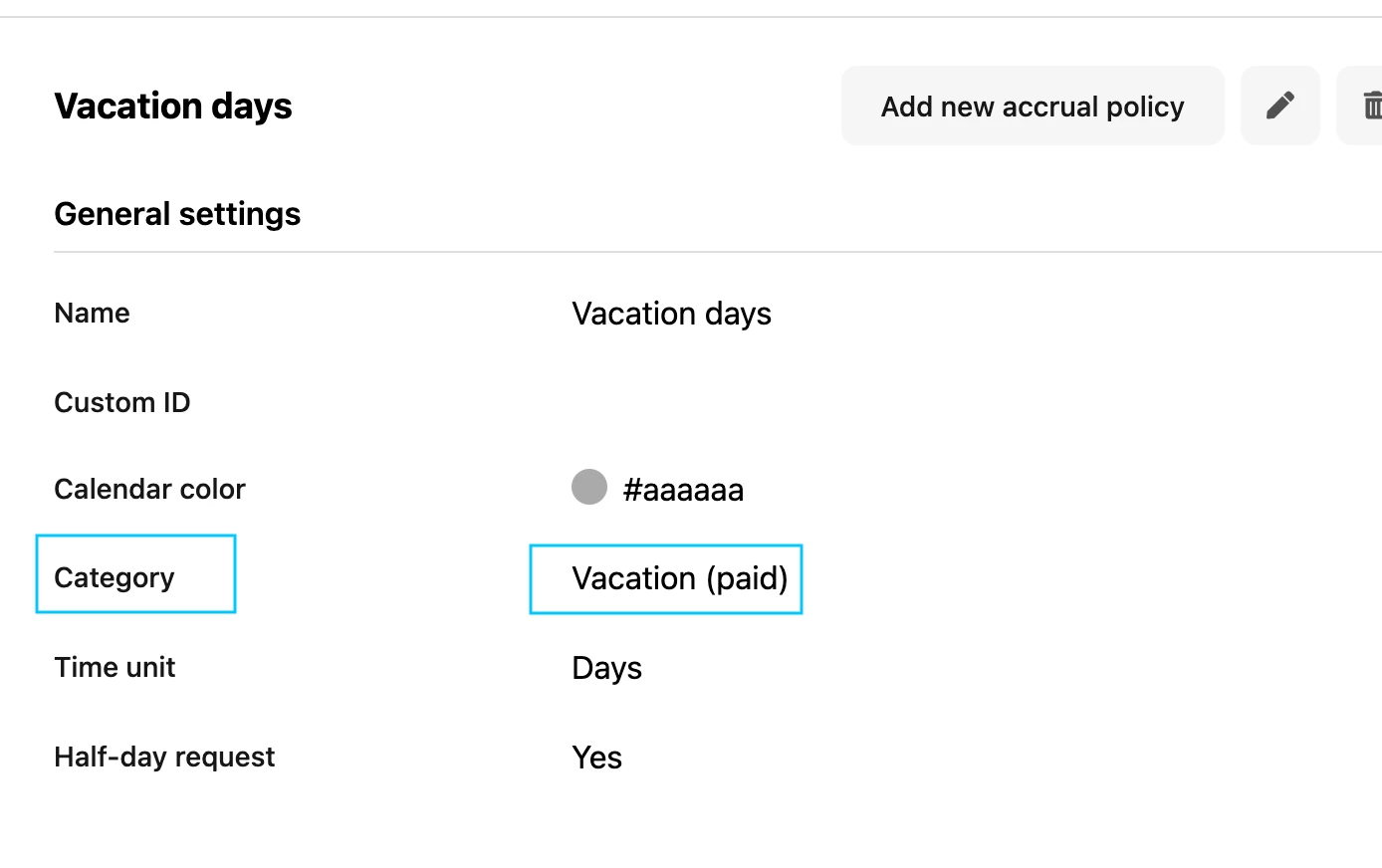
Task: Click the pencil edit icon
Action: tap(1280, 106)
